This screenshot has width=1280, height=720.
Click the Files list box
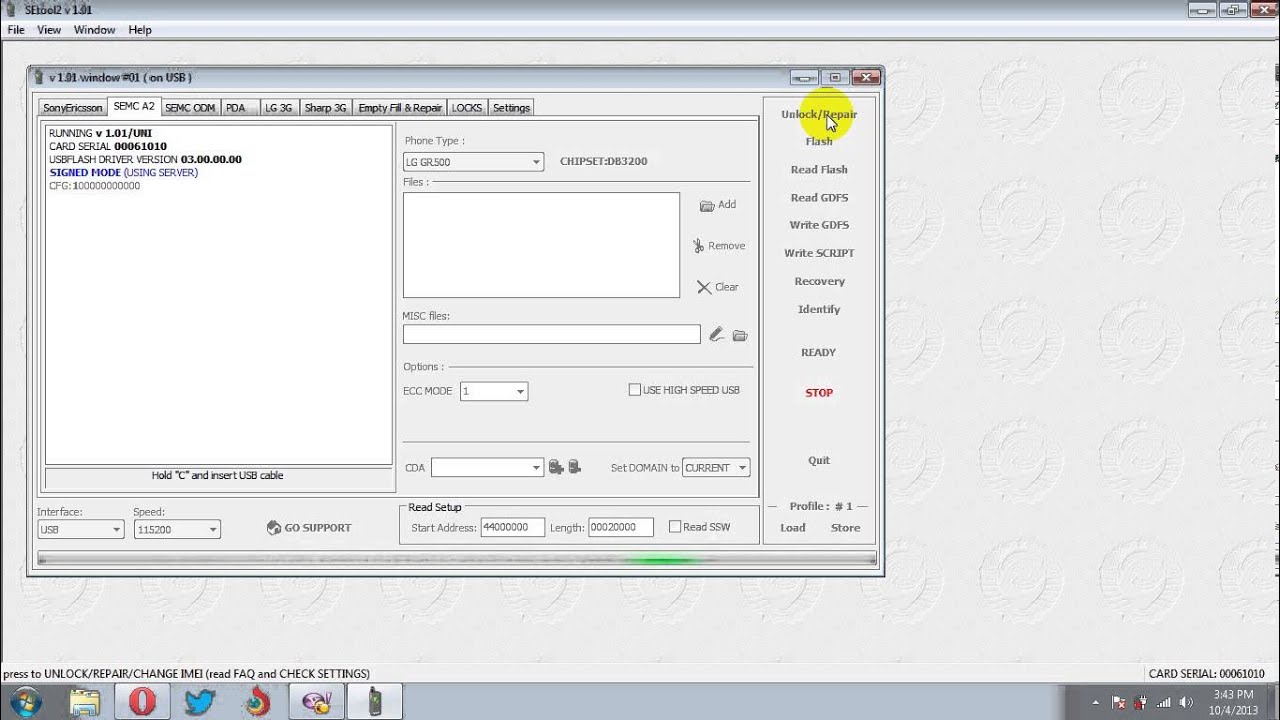pyautogui.click(x=541, y=245)
